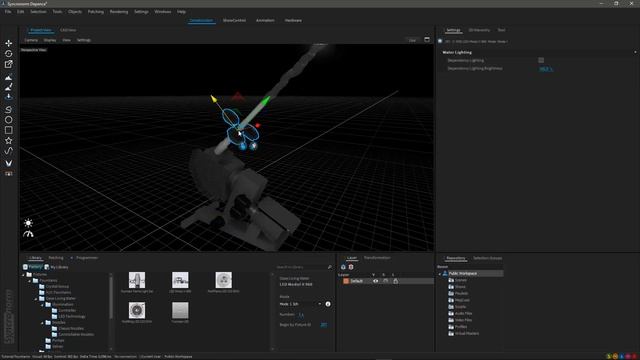Screen dimensions: 640x360
Task: Click the Lighting Brightness value link
Action: pyautogui.click(x=546, y=69)
